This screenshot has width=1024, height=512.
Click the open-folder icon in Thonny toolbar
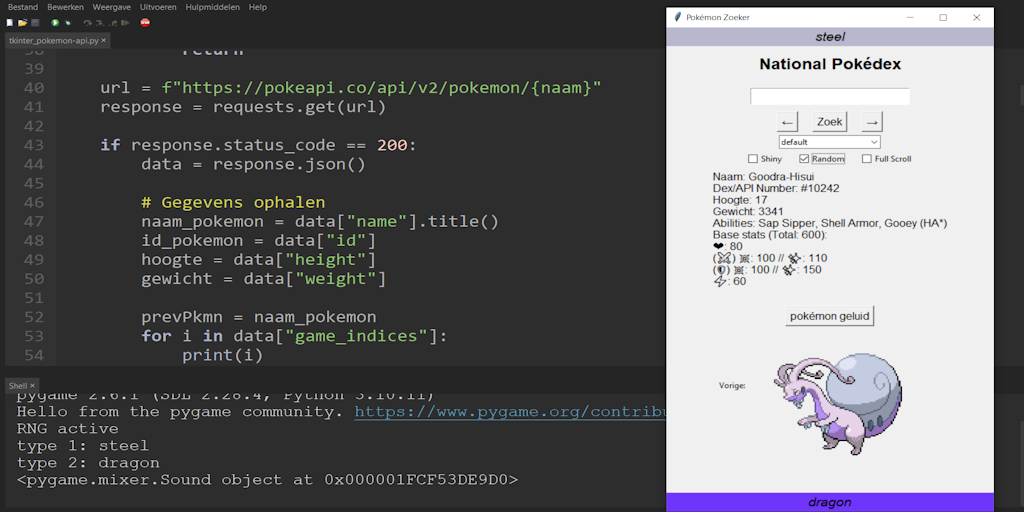[22, 23]
